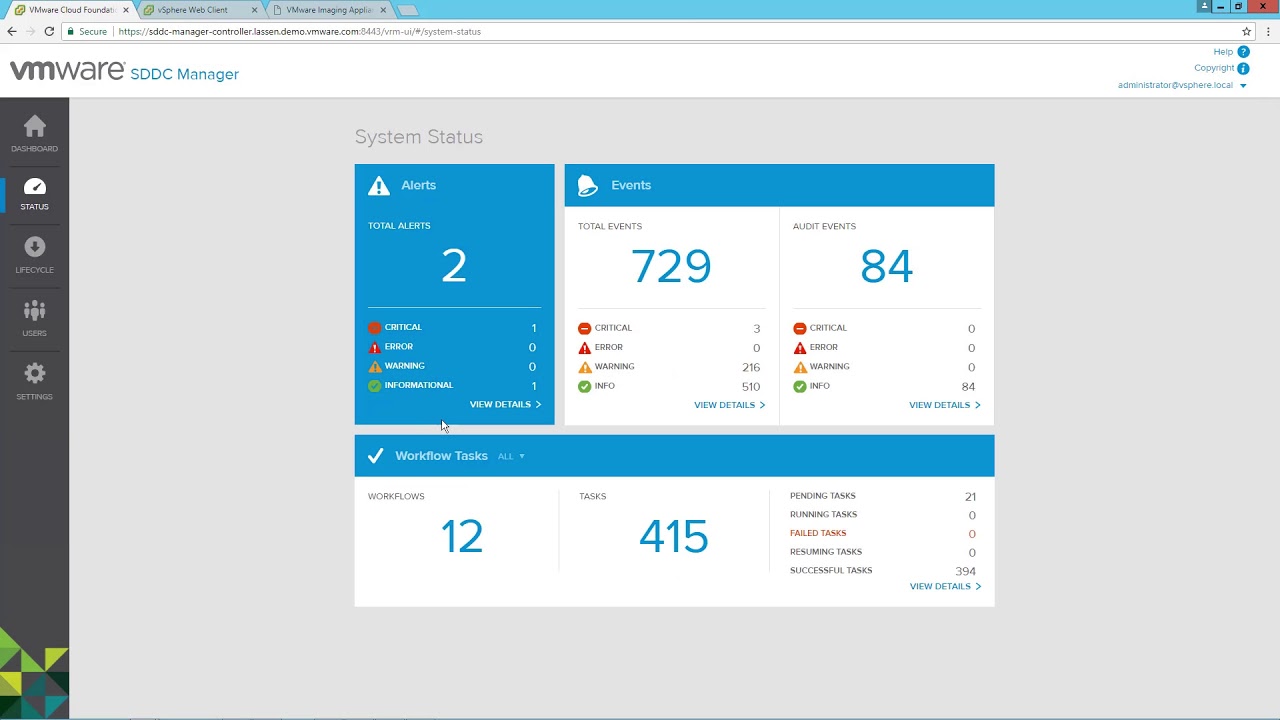Click the Help question mark icon
Viewport: 1280px width, 720px height.
click(x=1243, y=52)
